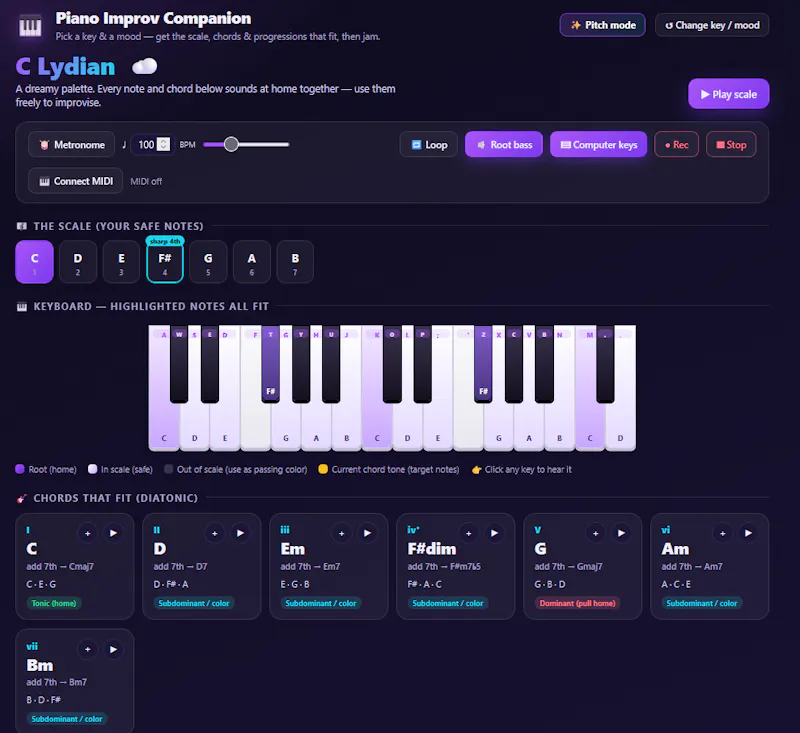Disable Root bass
Screen dimensions: 800x733
point(504,145)
